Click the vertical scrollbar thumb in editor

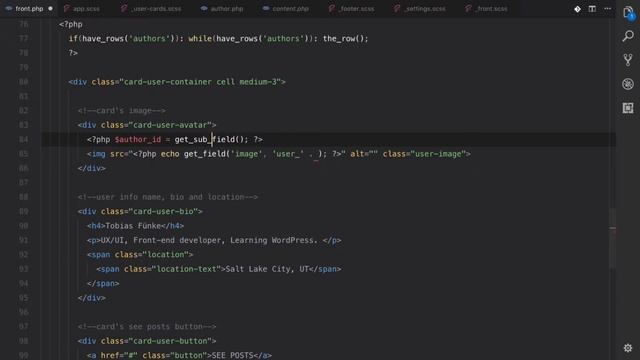coord(612,239)
